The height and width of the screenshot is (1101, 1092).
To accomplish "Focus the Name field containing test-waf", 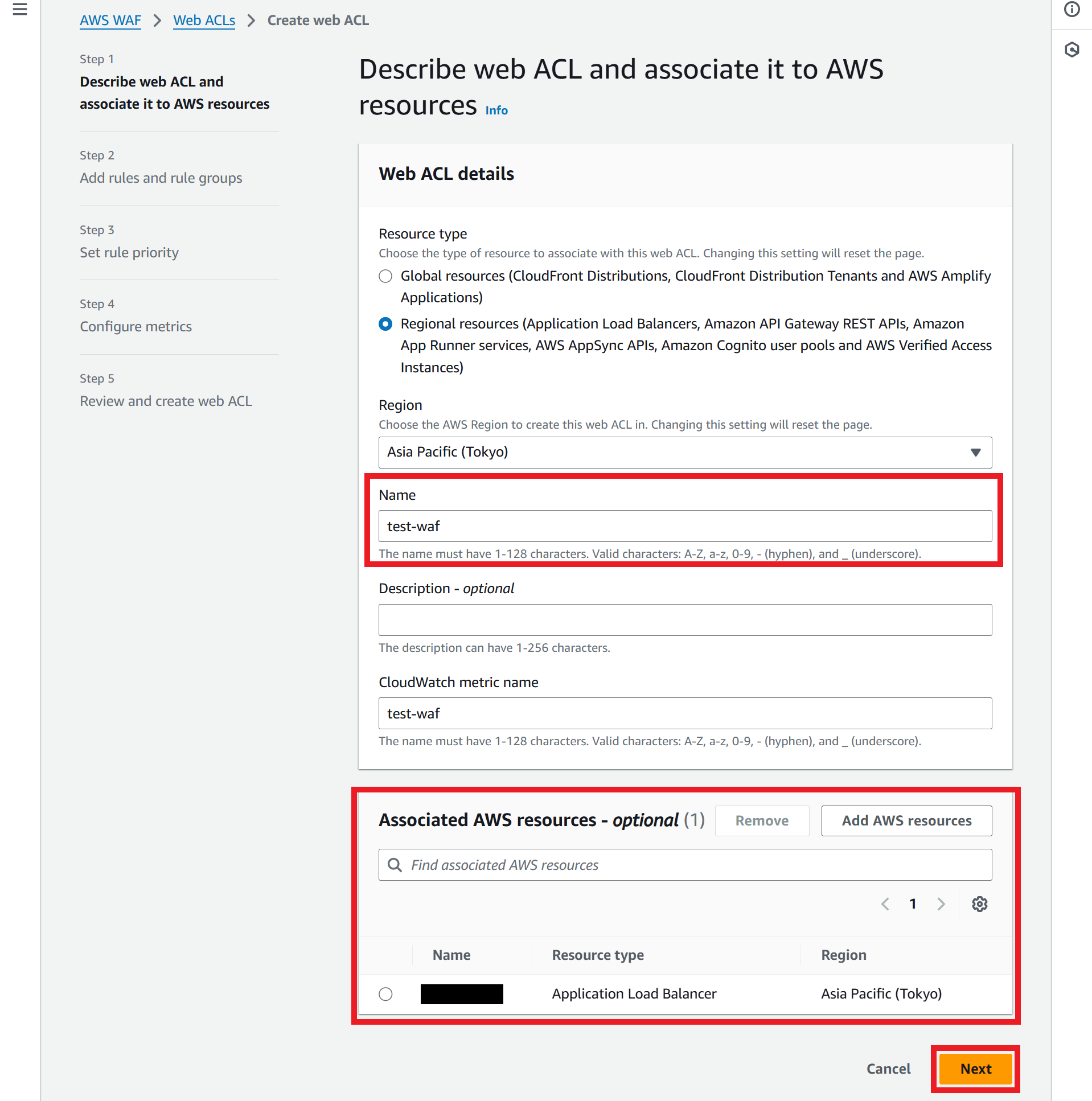I will [684, 526].
